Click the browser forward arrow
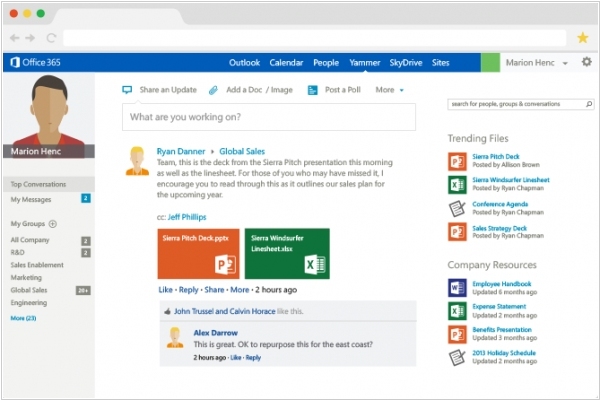Viewport: 600px width, 400px height. point(30,38)
